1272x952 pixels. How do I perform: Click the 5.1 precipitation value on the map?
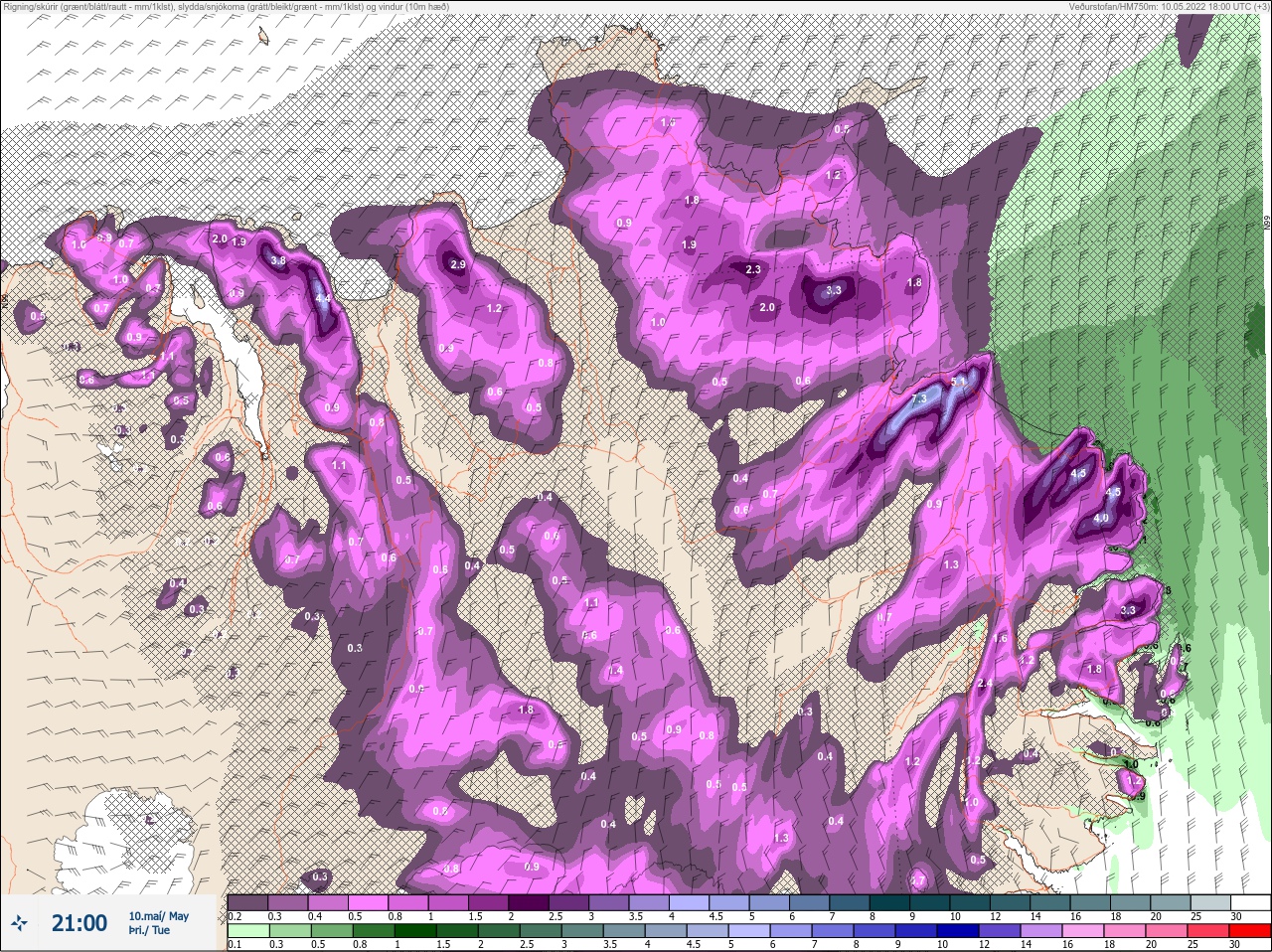(959, 382)
